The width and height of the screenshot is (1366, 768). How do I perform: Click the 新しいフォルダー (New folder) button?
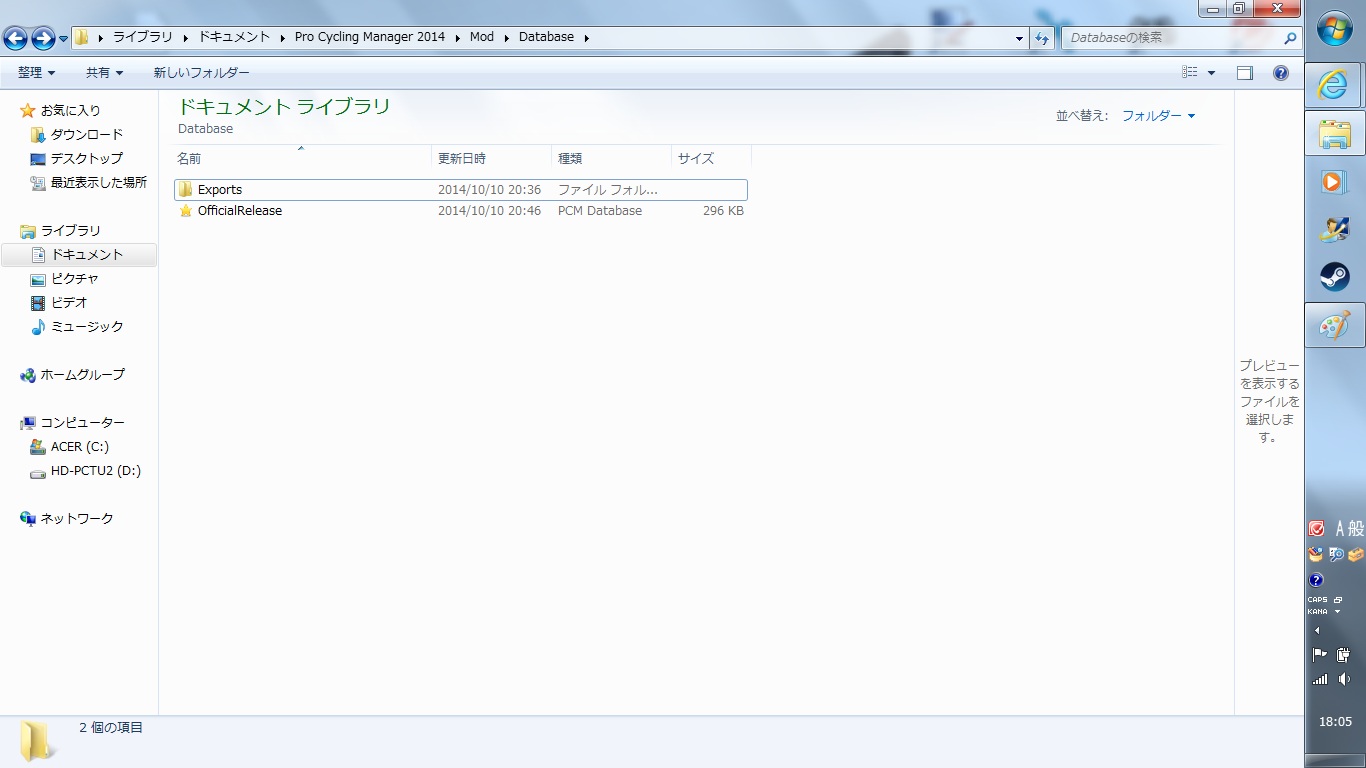[x=201, y=73]
